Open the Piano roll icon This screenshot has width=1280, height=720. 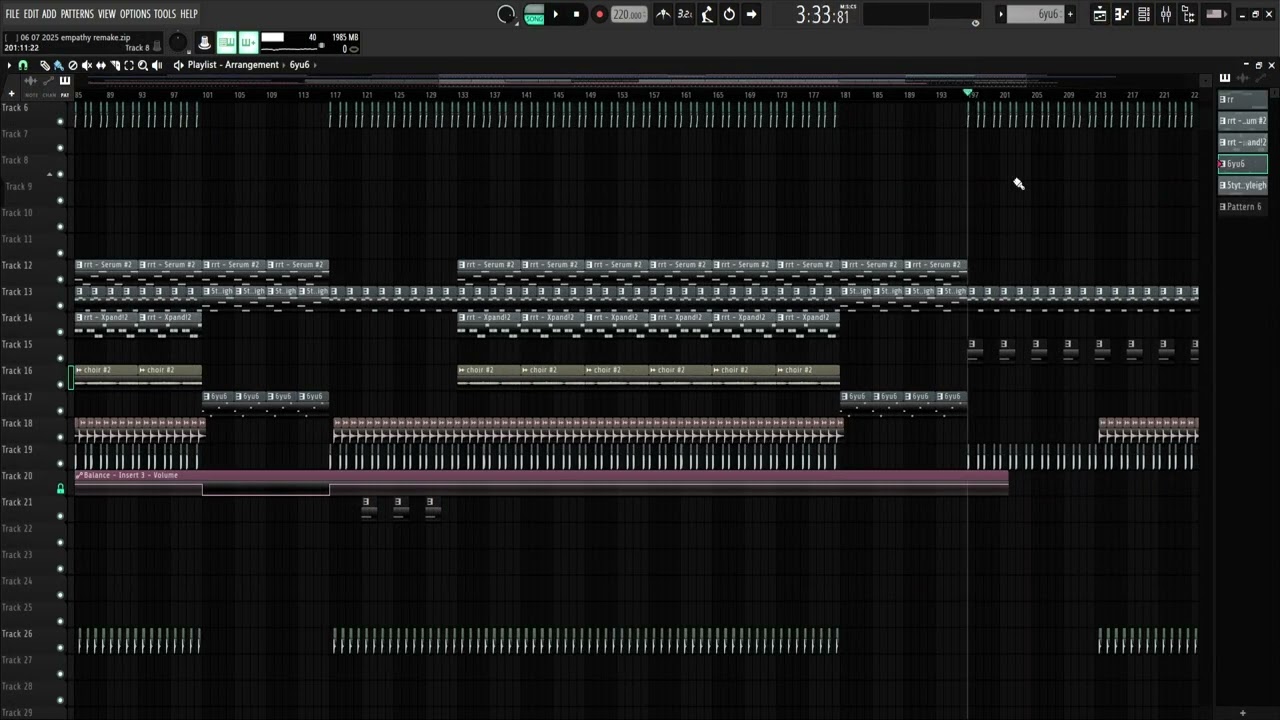pyautogui.click(x=1122, y=14)
